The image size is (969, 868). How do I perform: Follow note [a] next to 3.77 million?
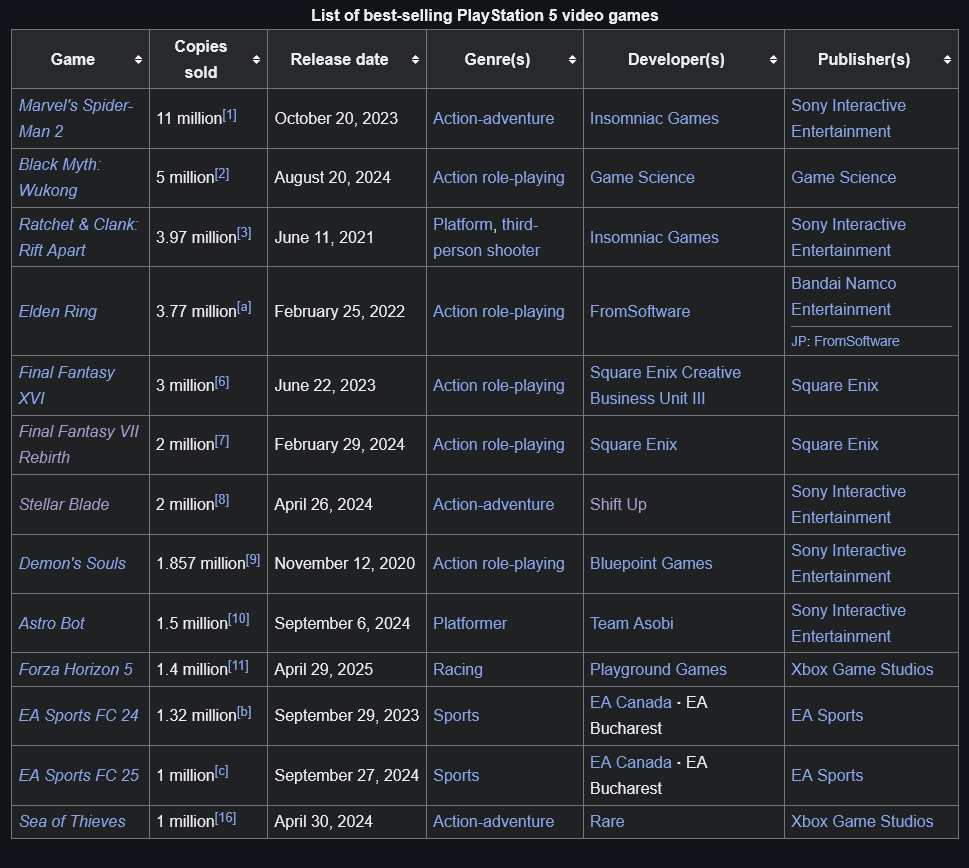(244, 308)
